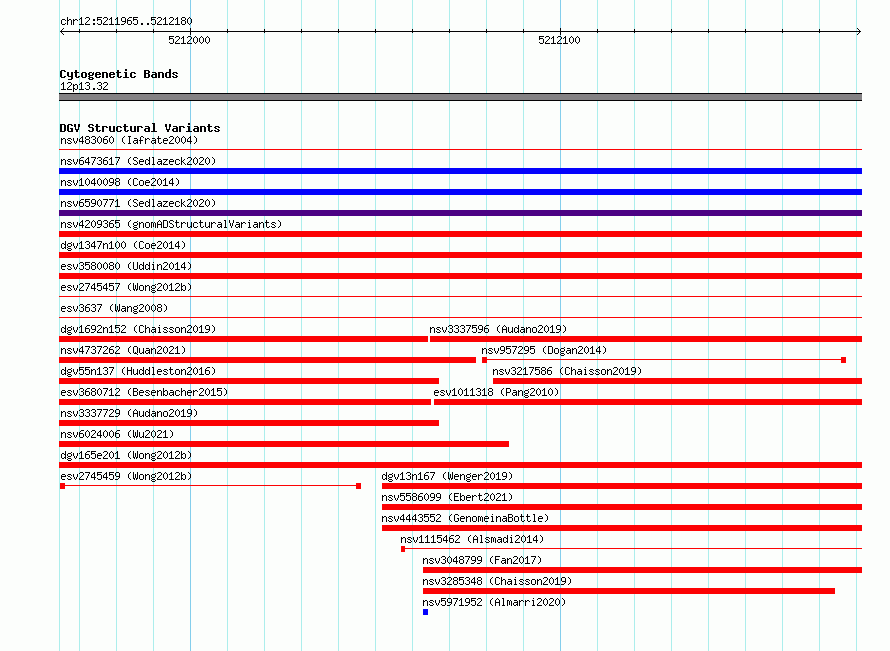The height and width of the screenshot is (651, 890).
Task: Open variant dgv1347n100 (Coe2014)
Action: point(123,245)
